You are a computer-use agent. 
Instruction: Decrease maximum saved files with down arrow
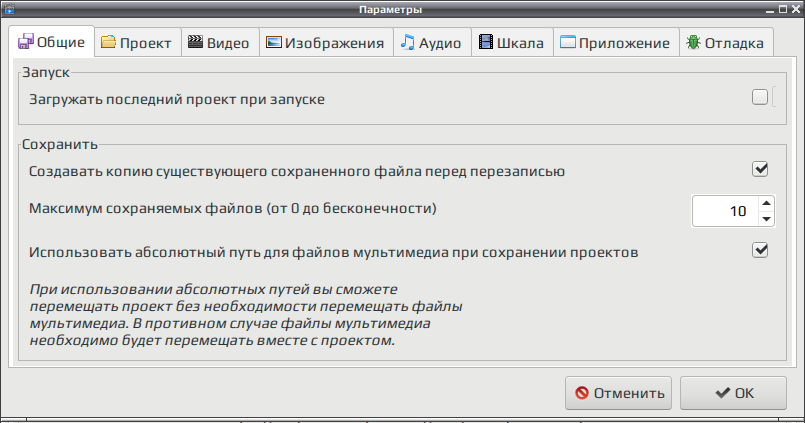766,219
